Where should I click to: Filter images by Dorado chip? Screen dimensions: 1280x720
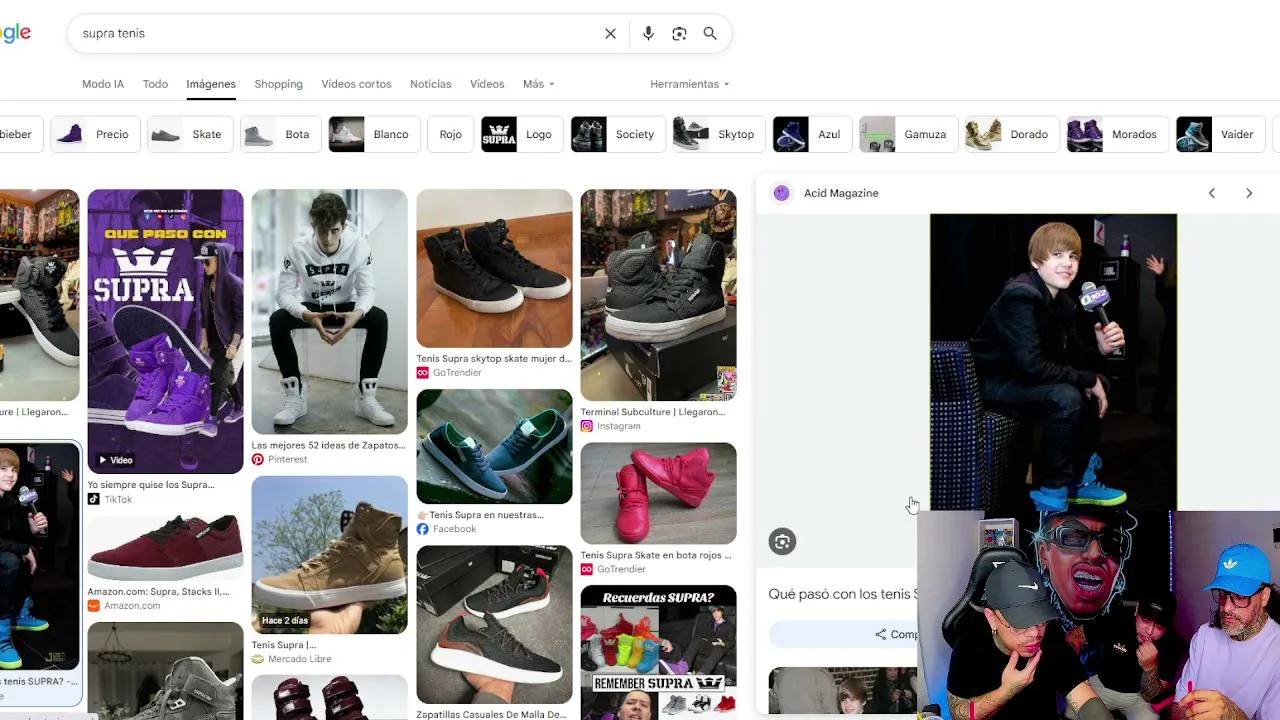point(1011,134)
